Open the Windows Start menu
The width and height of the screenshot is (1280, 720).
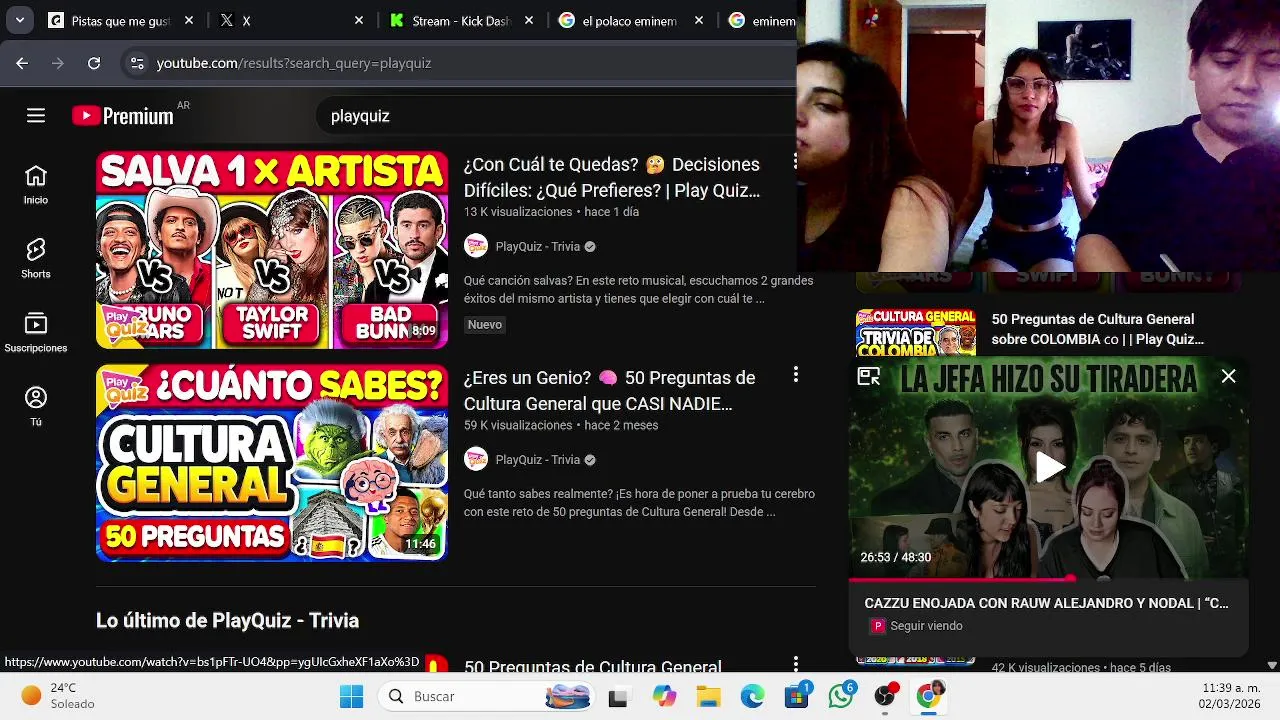pos(351,696)
